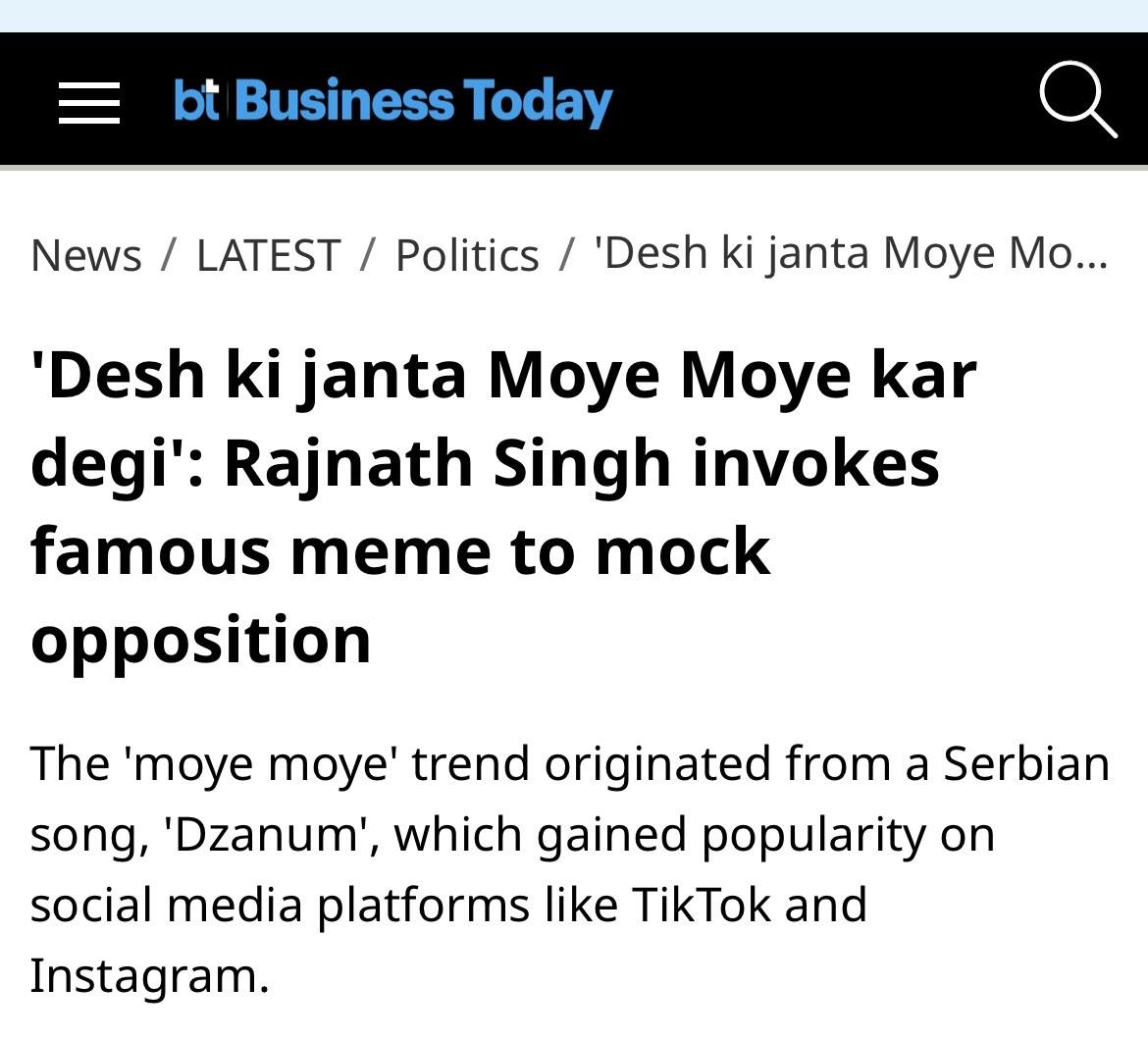Viewport: 1148px width, 1039px height.
Task: Open the hamburger navigation menu
Action: 88,102
